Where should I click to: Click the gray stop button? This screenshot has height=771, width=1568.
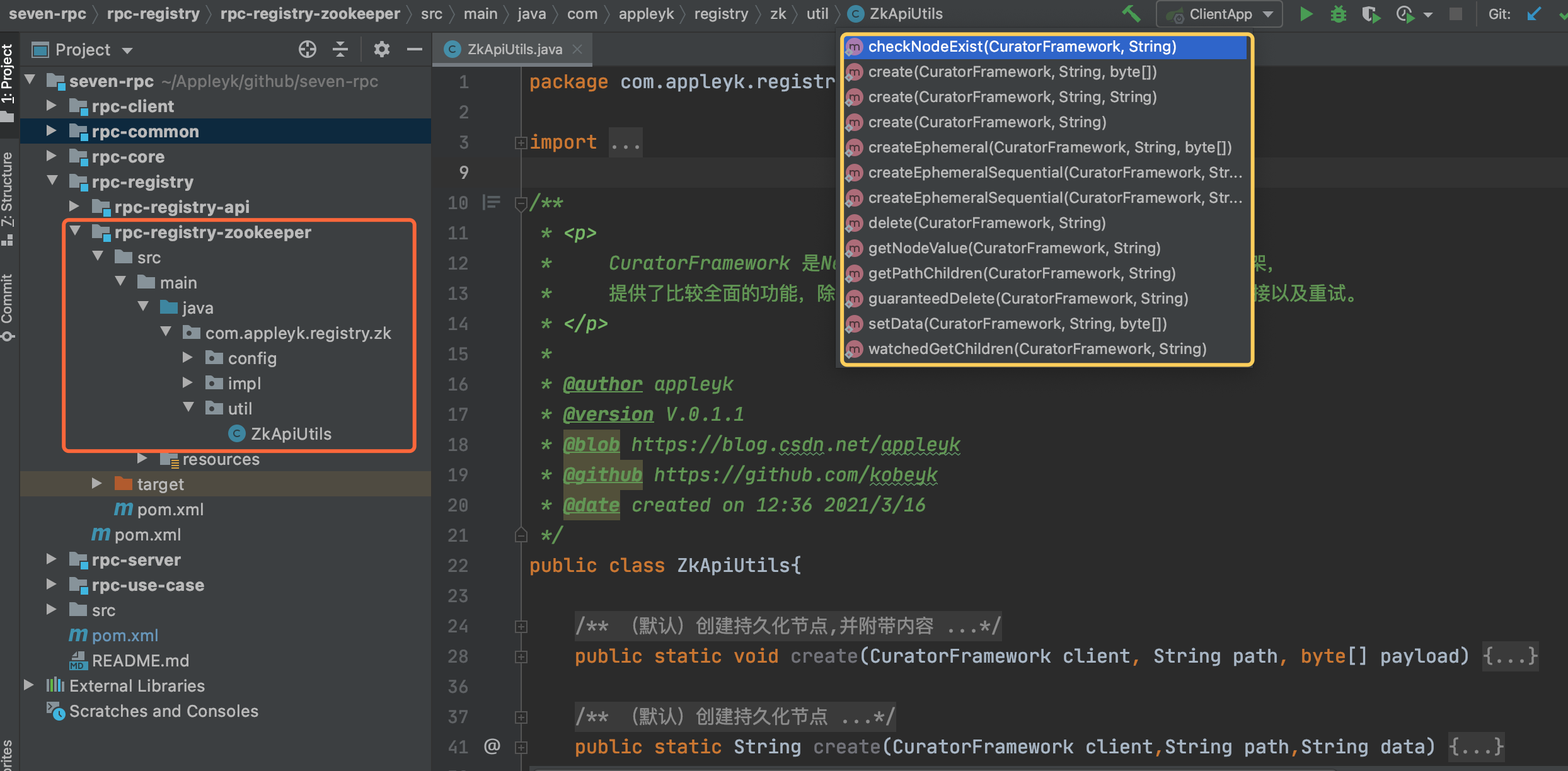click(x=1455, y=14)
